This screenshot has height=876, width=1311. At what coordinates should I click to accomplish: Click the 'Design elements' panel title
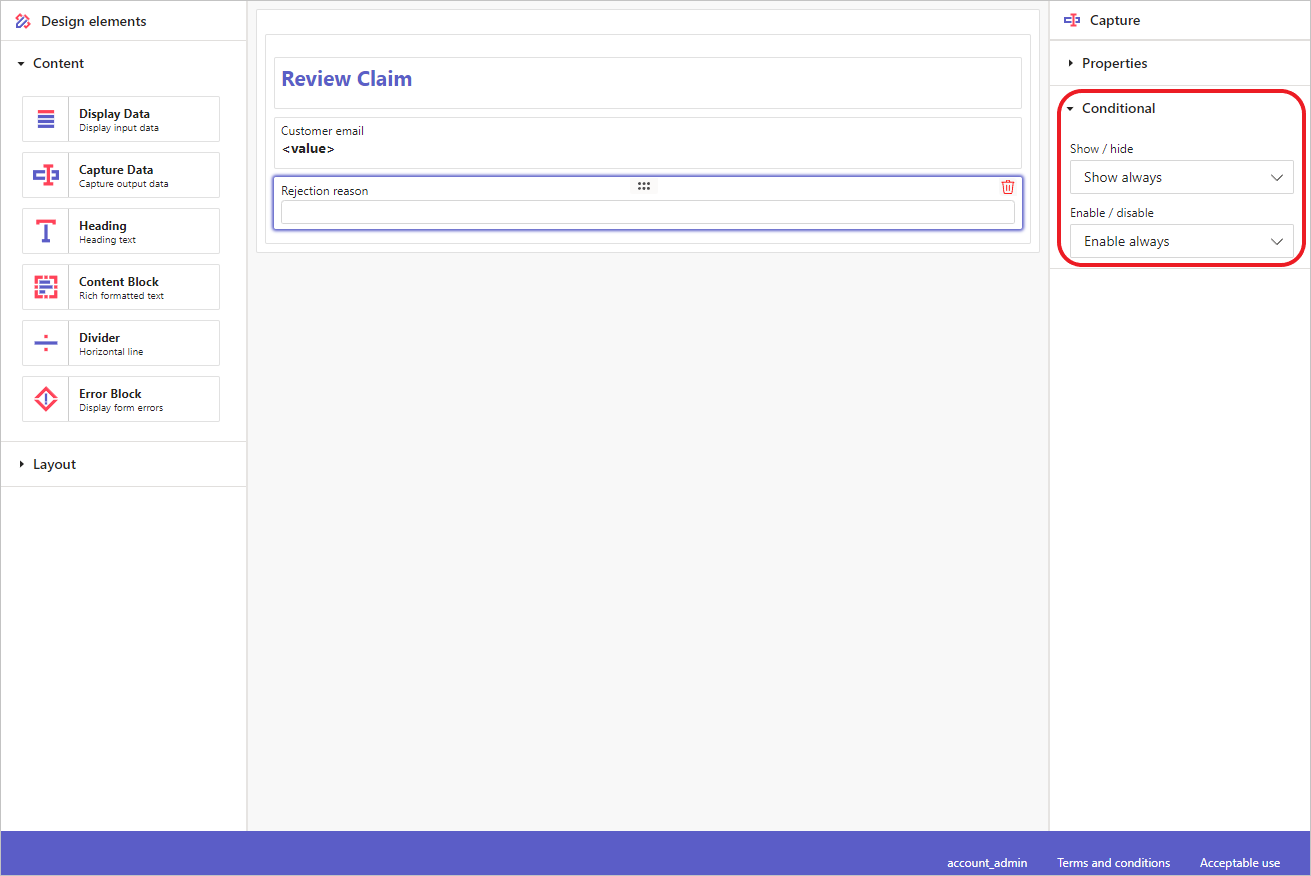click(x=93, y=21)
